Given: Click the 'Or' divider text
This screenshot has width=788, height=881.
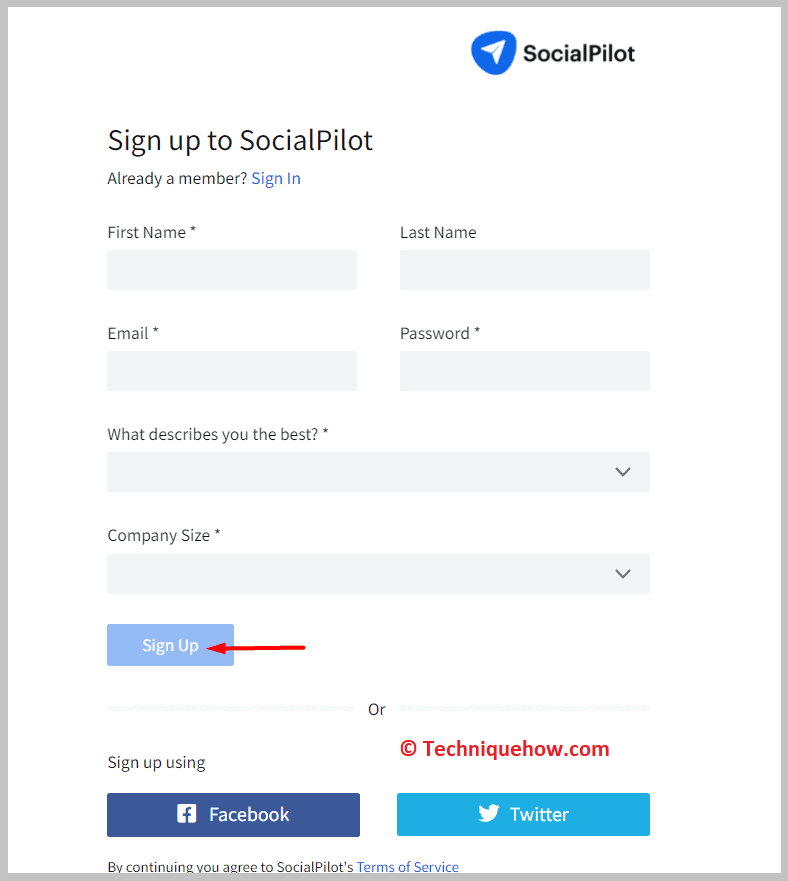Looking at the screenshot, I should coord(377,709).
